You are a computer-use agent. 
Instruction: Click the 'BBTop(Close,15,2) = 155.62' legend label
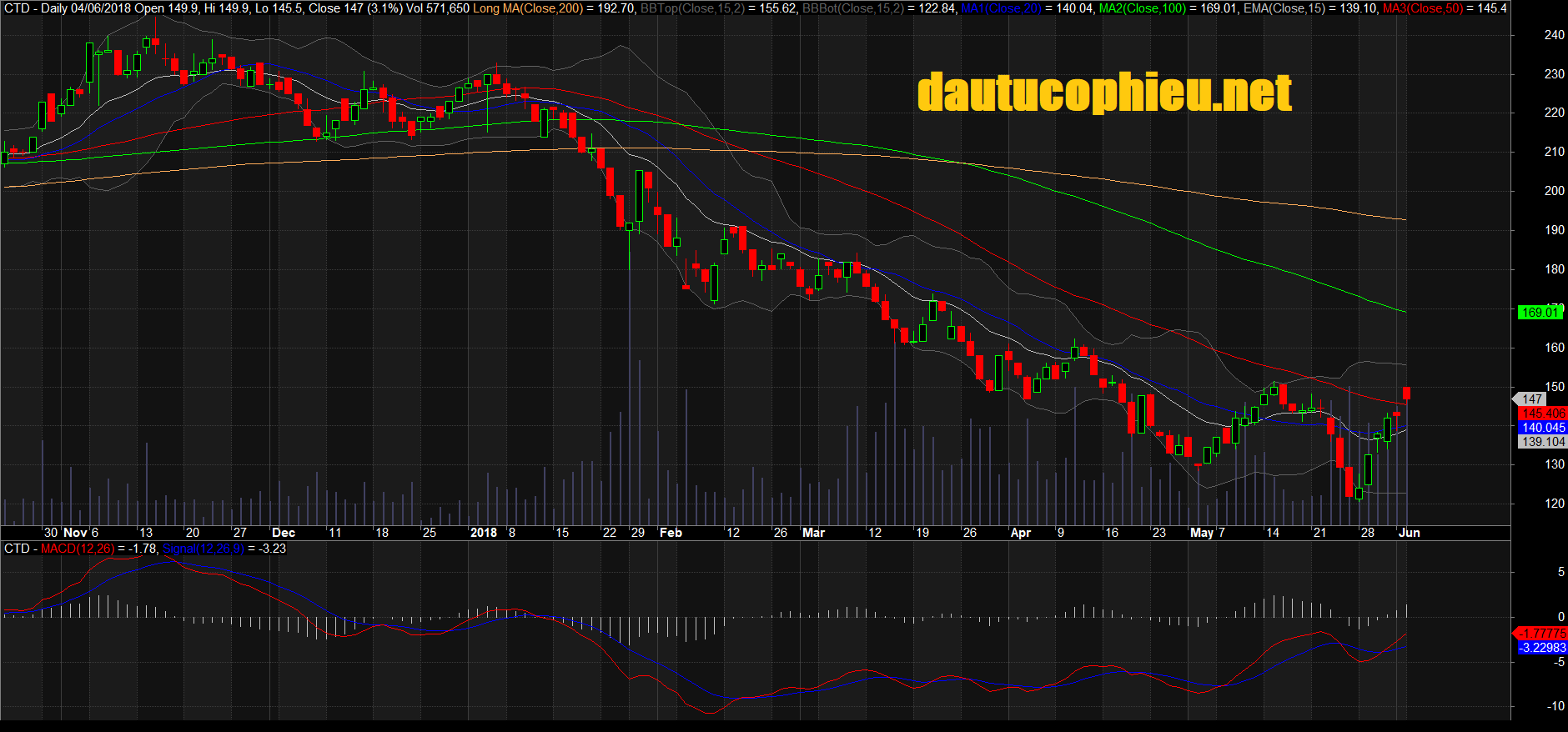(719, 8)
